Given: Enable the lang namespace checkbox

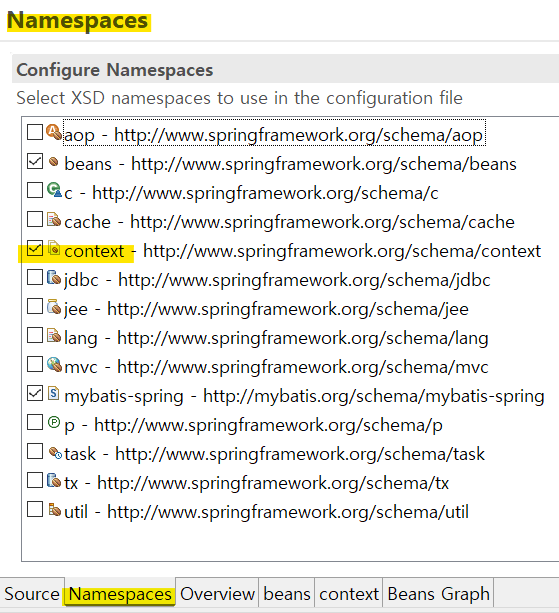Looking at the screenshot, I should tap(35, 335).
